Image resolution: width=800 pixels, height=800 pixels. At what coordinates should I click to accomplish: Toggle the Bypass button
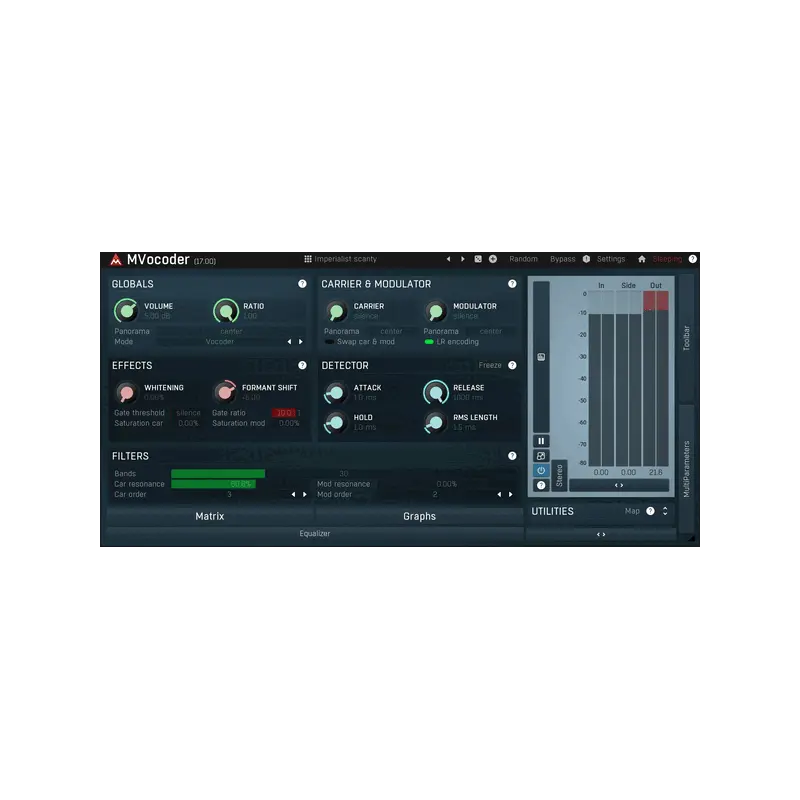click(562, 259)
